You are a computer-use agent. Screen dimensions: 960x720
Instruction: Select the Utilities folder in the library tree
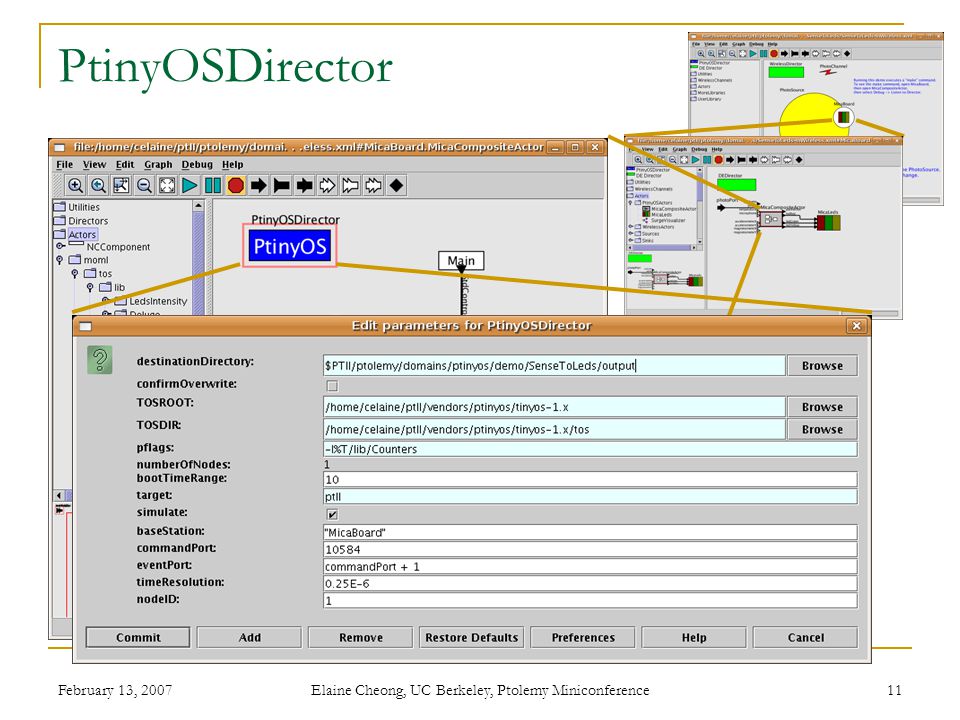(77, 207)
